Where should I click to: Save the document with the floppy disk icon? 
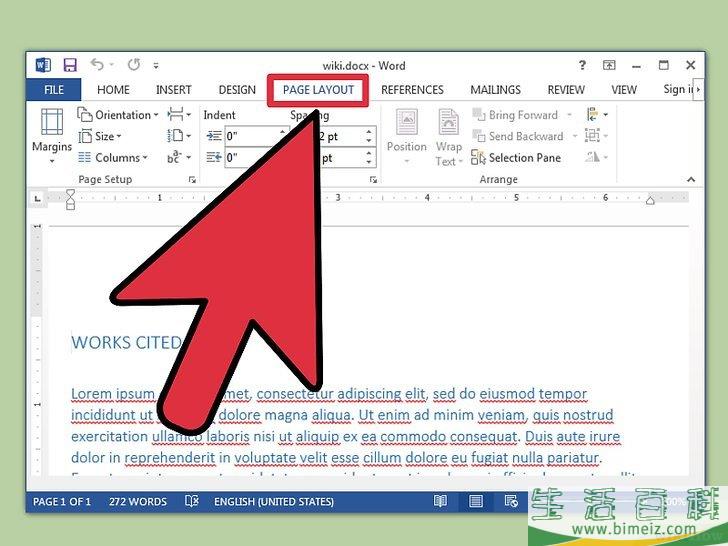click(x=70, y=65)
